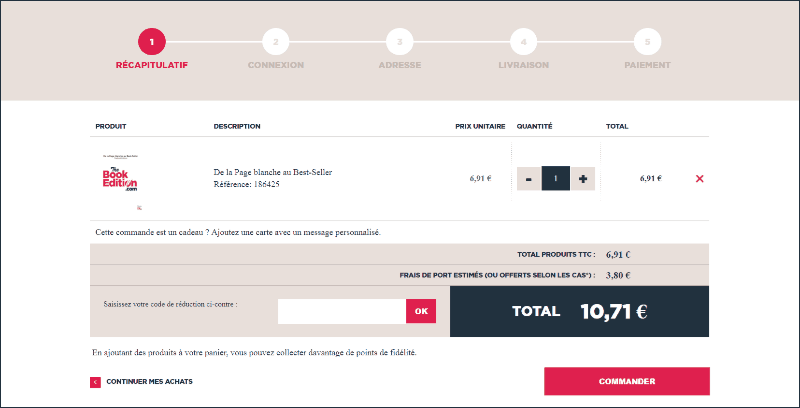This screenshot has width=800, height=408.
Task: Click the Connexion step label
Action: pyautogui.click(x=276, y=65)
